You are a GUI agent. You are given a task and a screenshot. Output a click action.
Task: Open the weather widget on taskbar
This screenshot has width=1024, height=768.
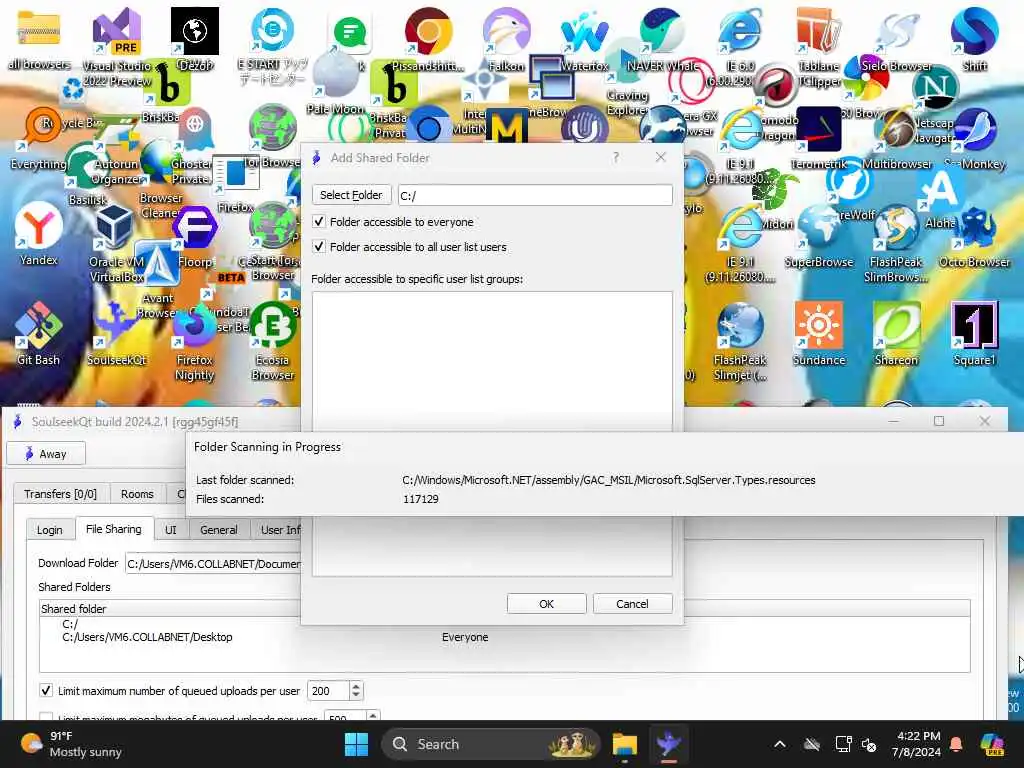pos(71,744)
